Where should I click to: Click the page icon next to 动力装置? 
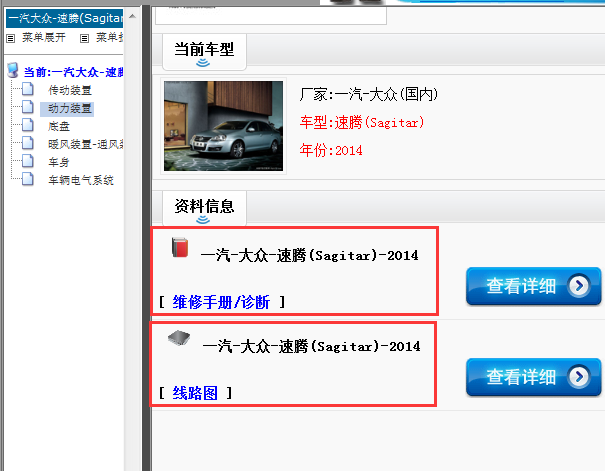[28, 107]
